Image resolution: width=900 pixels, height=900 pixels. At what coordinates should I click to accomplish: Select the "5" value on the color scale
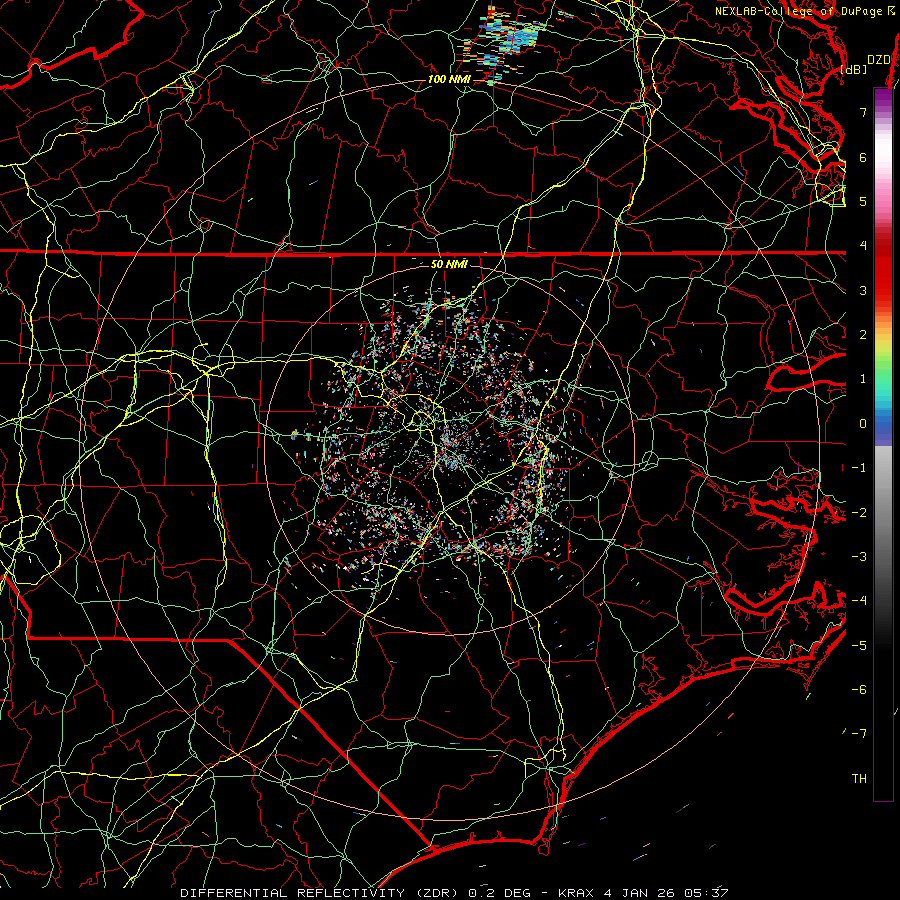point(863,201)
